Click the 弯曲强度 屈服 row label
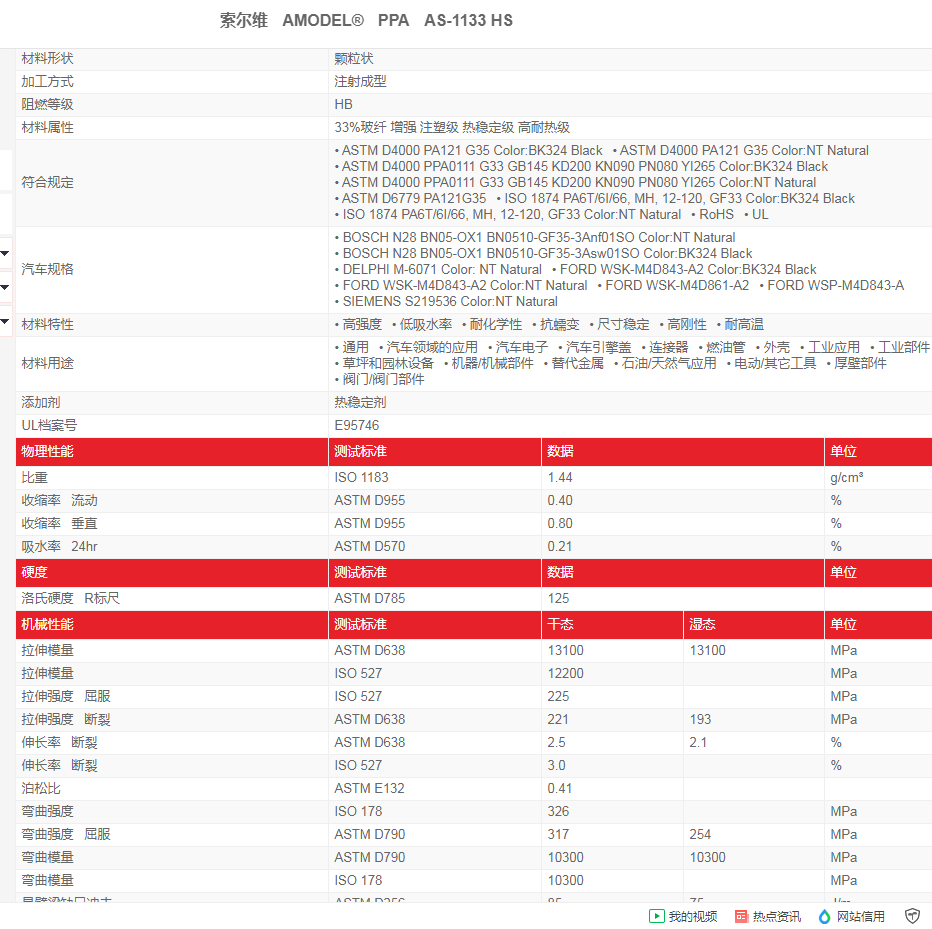932x929 pixels. [66, 834]
